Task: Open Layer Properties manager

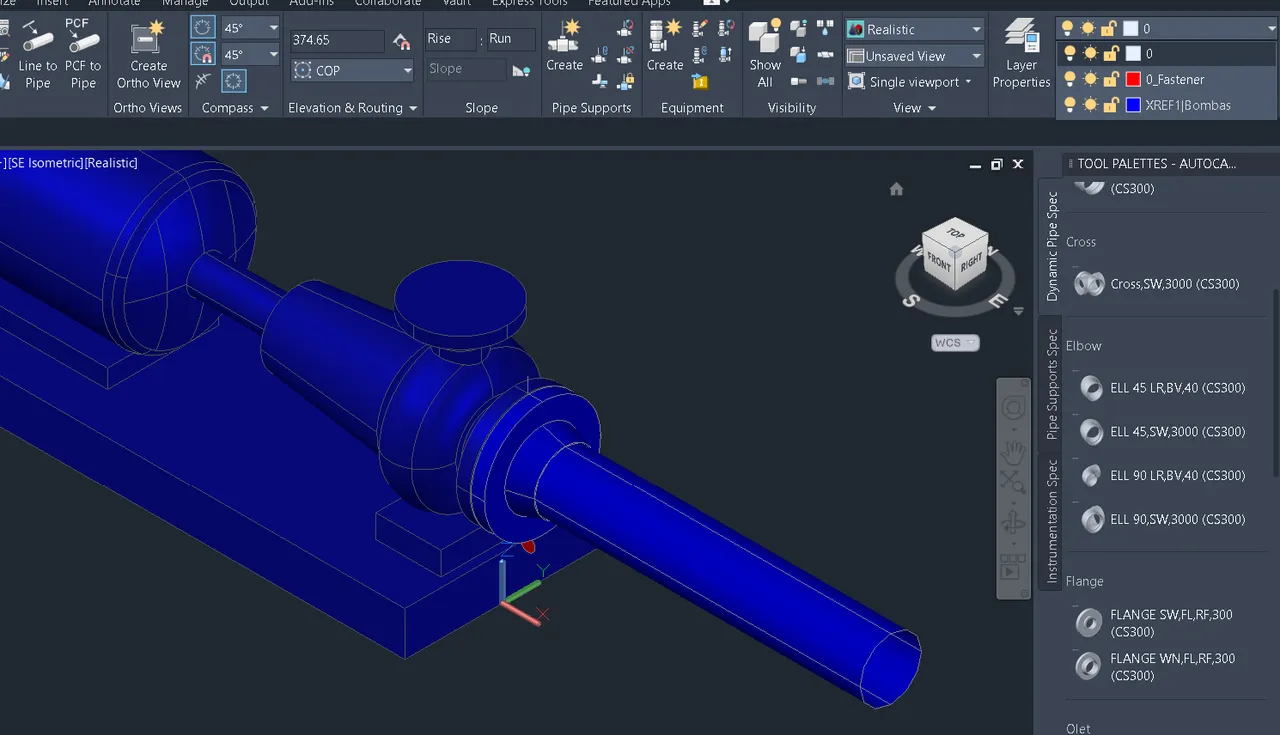Action: pyautogui.click(x=1021, y=55)
